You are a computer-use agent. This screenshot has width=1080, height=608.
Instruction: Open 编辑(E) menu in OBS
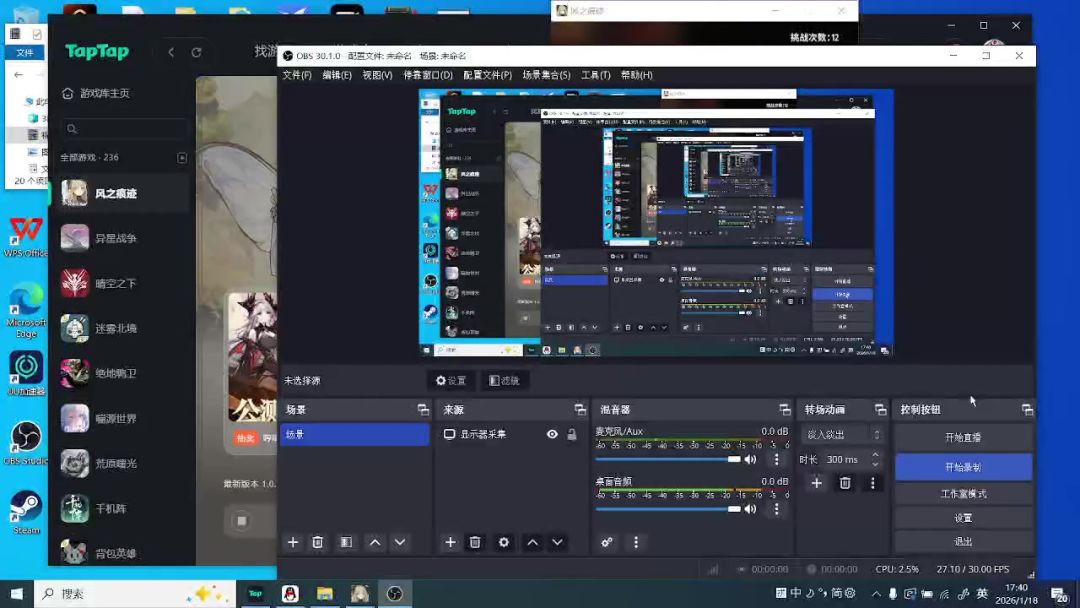pyautogui.click(x=337, y=75)
